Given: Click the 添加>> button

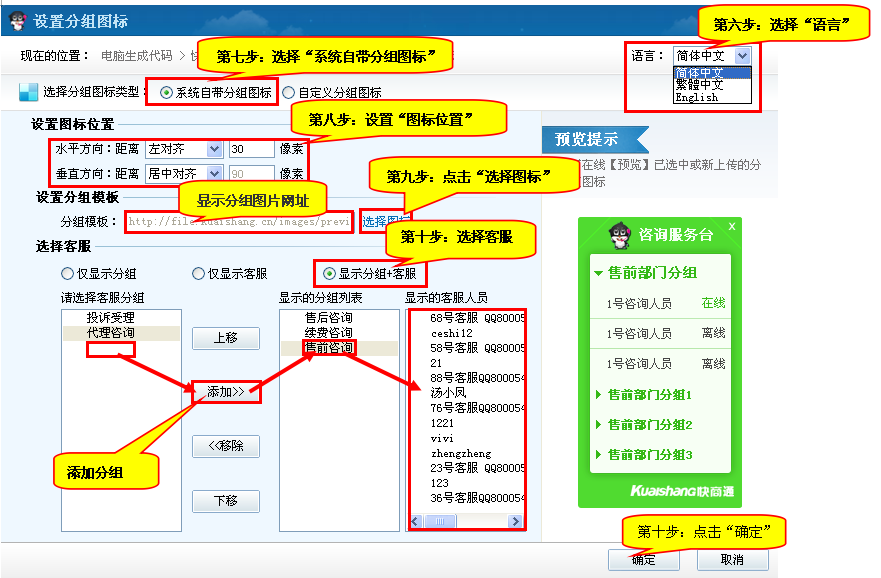Looking at the screenshot, I should click(x=226, y=392).
